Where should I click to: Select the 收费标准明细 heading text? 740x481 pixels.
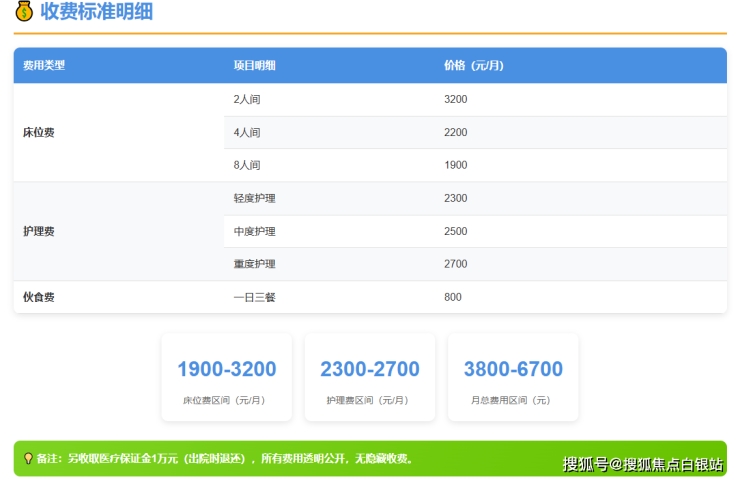click(96, 13)
